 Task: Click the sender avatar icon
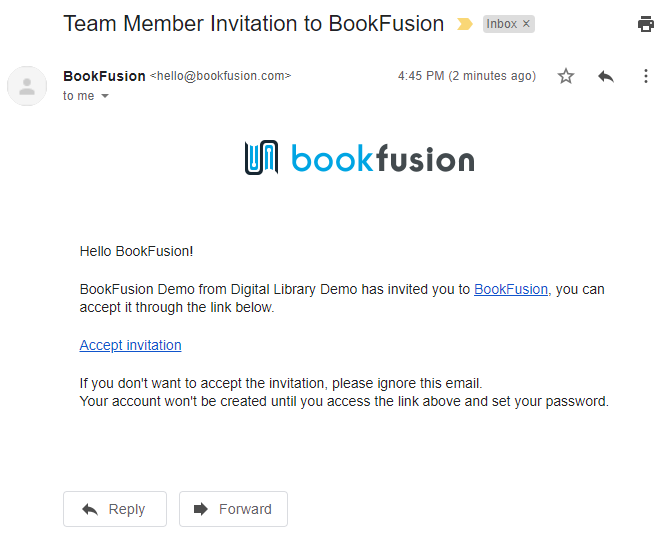27,86
